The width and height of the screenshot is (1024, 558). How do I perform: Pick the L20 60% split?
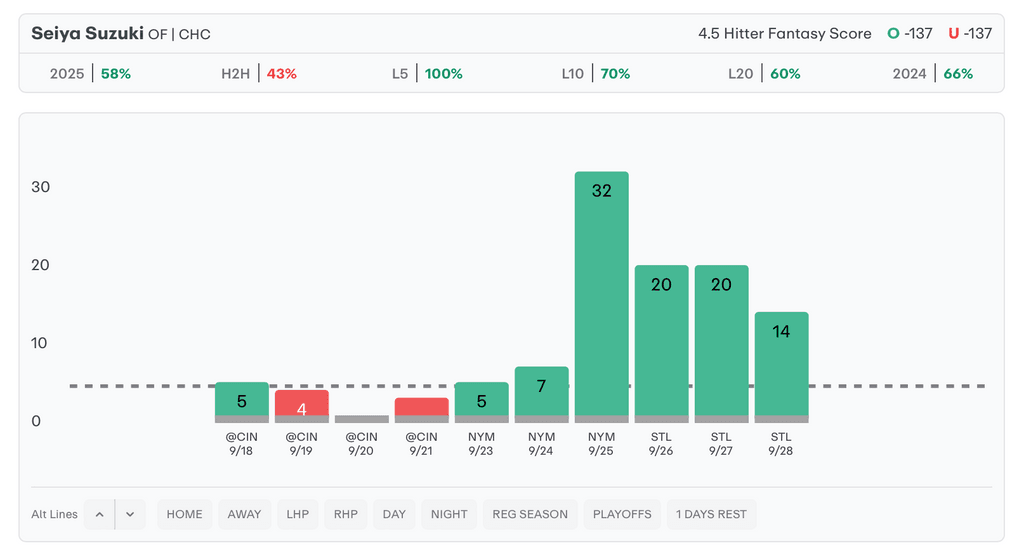tap(764, 73)
